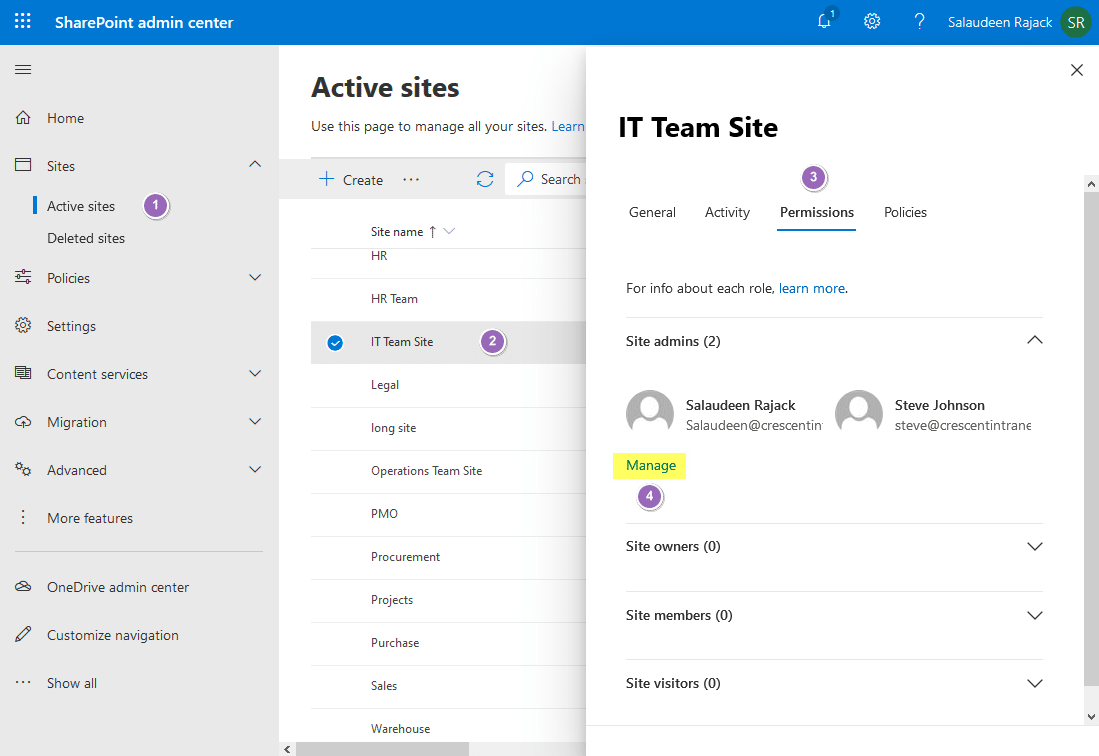Open the app launcher waffle icon

pos(22,22)
